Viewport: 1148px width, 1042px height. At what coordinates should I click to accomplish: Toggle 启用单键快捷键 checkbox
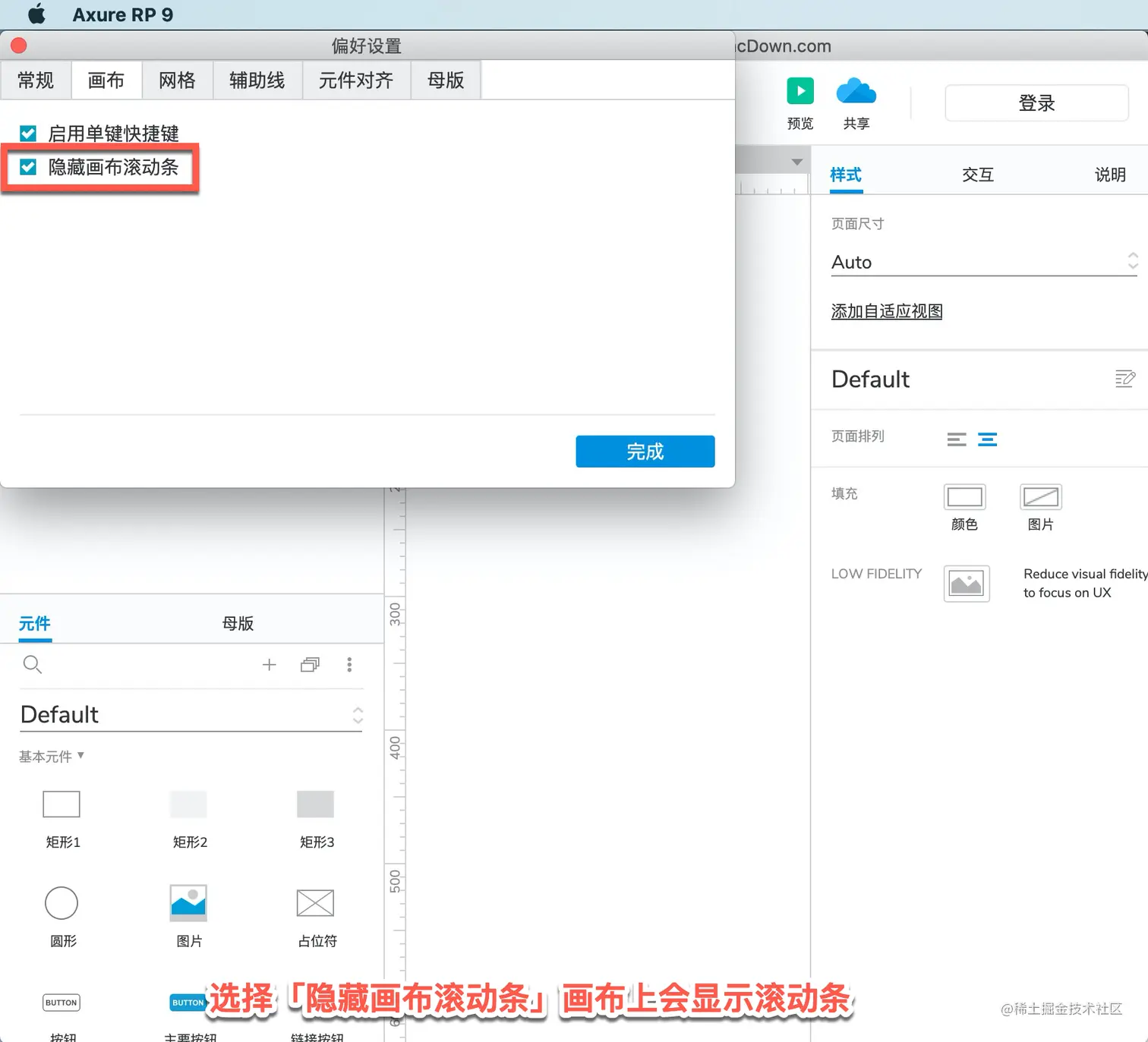coord(28,134)
